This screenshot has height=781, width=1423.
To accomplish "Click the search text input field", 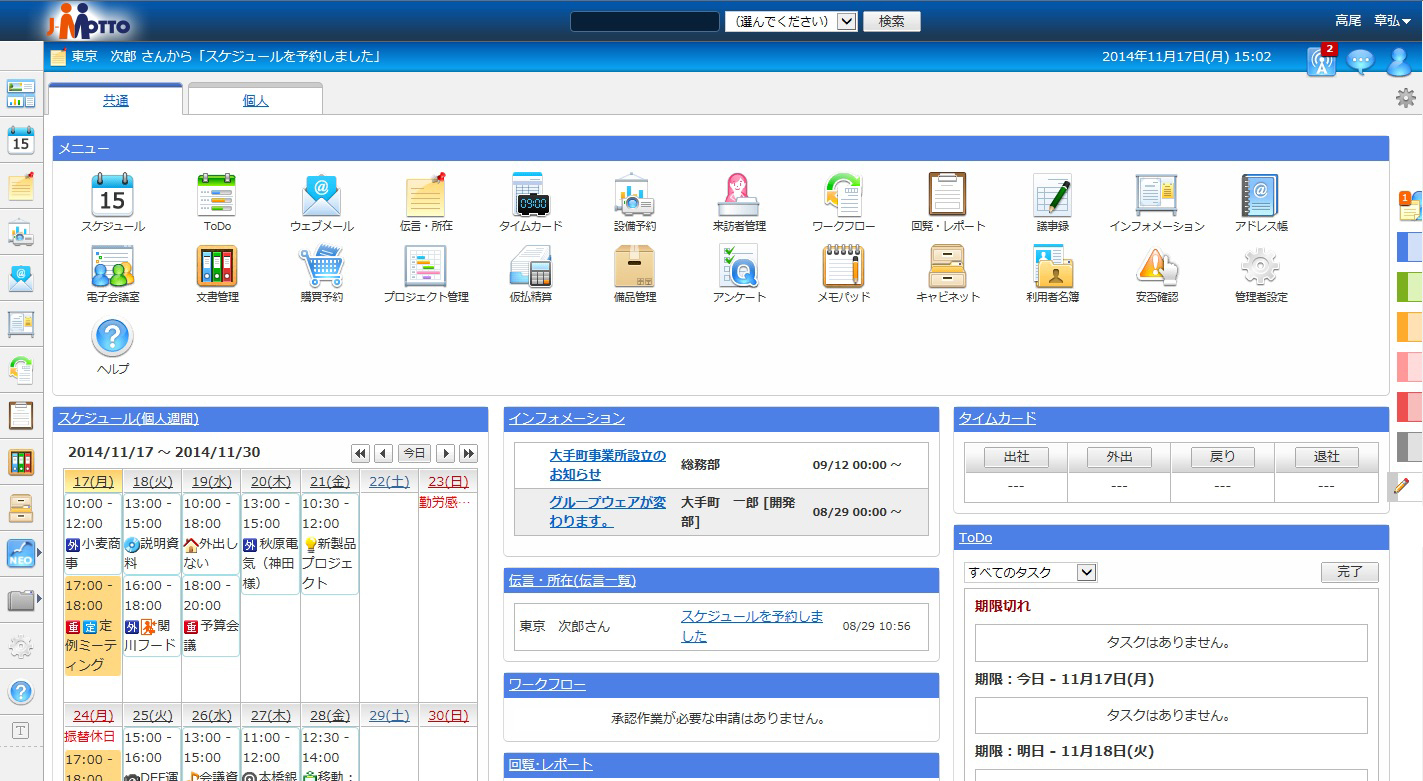I will (645, 21).
